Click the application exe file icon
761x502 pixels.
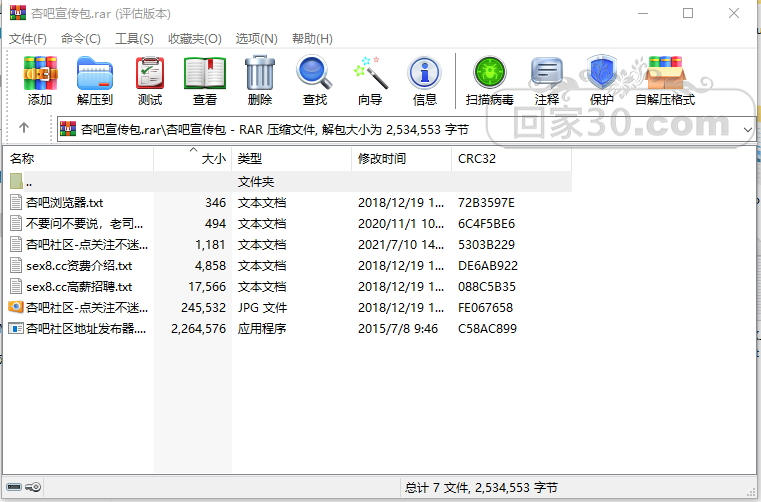(x=16, y=328)
